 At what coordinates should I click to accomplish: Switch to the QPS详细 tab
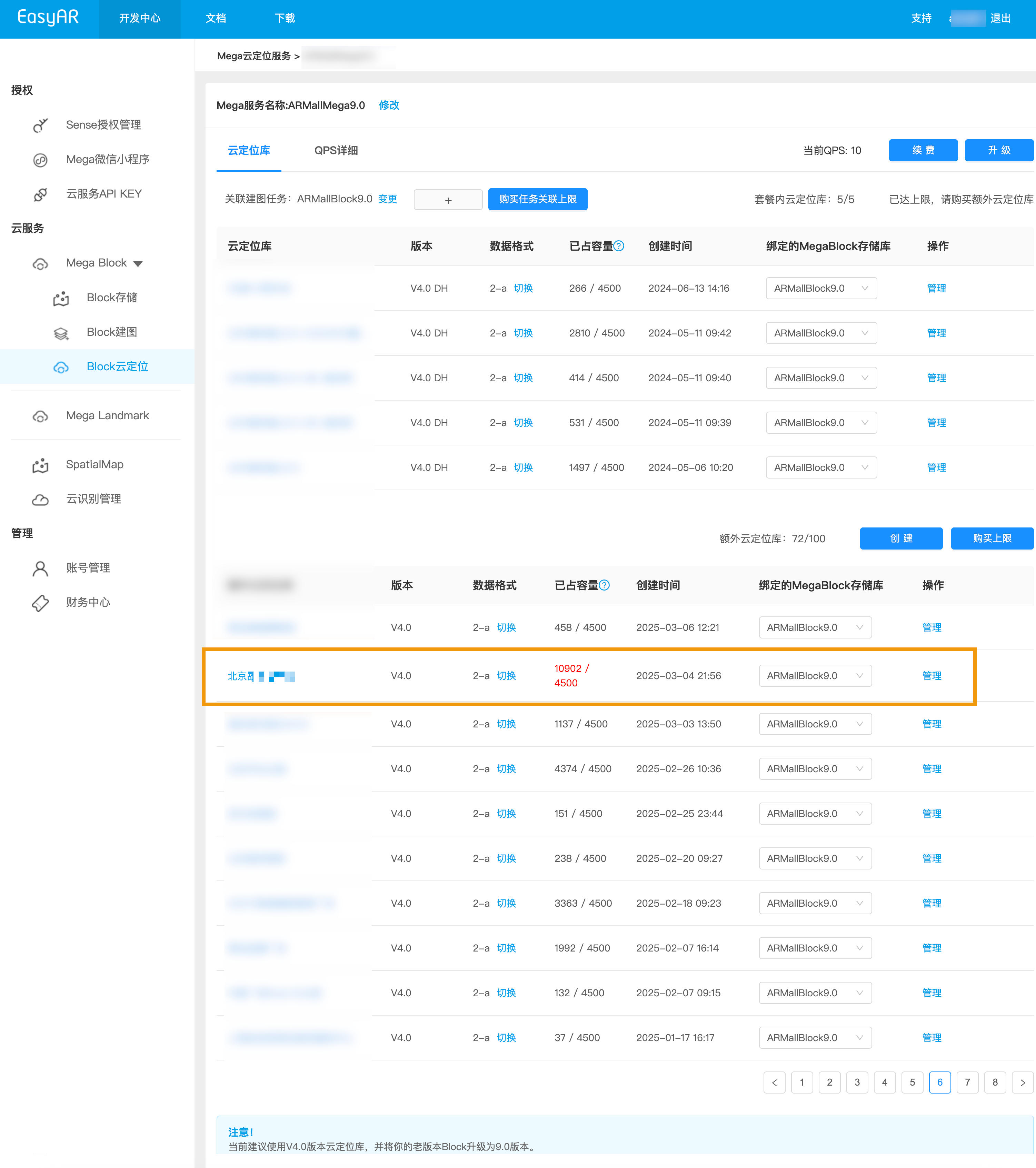point(336,151)
